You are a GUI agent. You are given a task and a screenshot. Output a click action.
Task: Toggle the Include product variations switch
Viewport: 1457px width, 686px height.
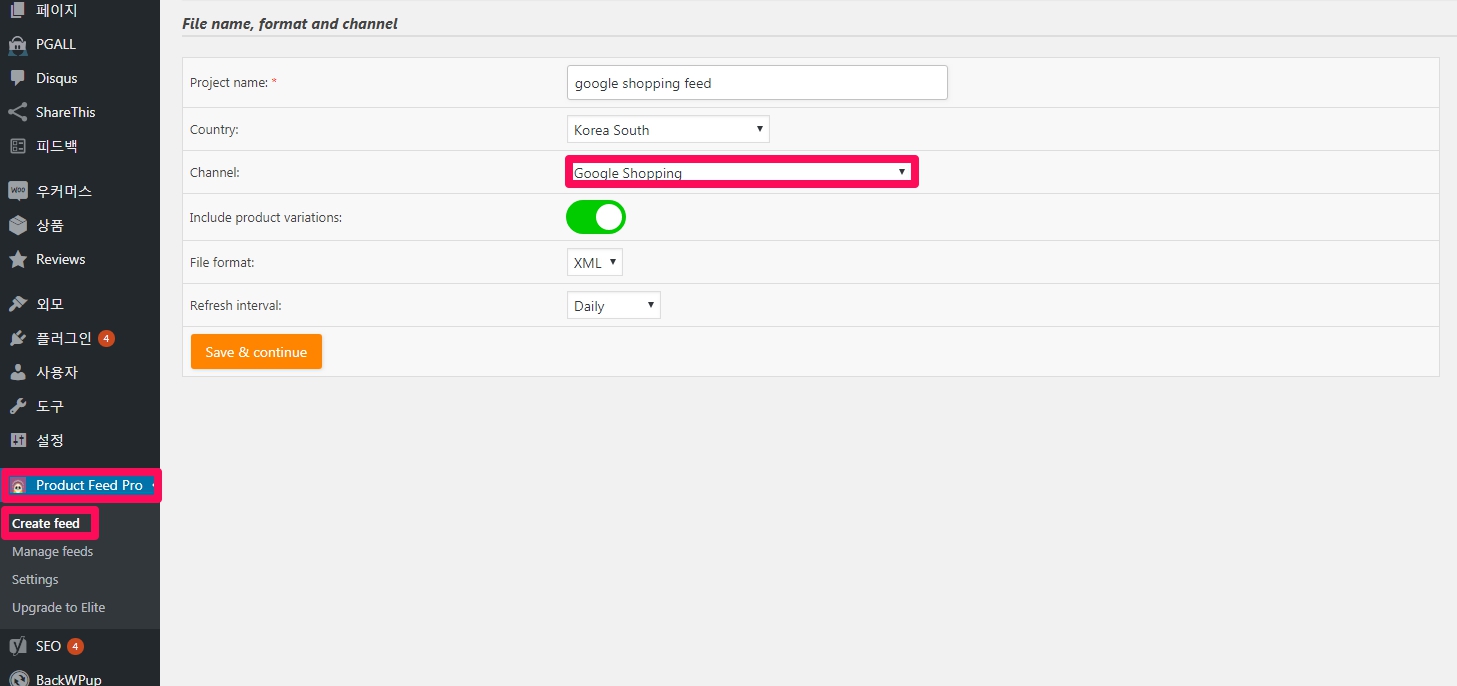pos(596,217)
